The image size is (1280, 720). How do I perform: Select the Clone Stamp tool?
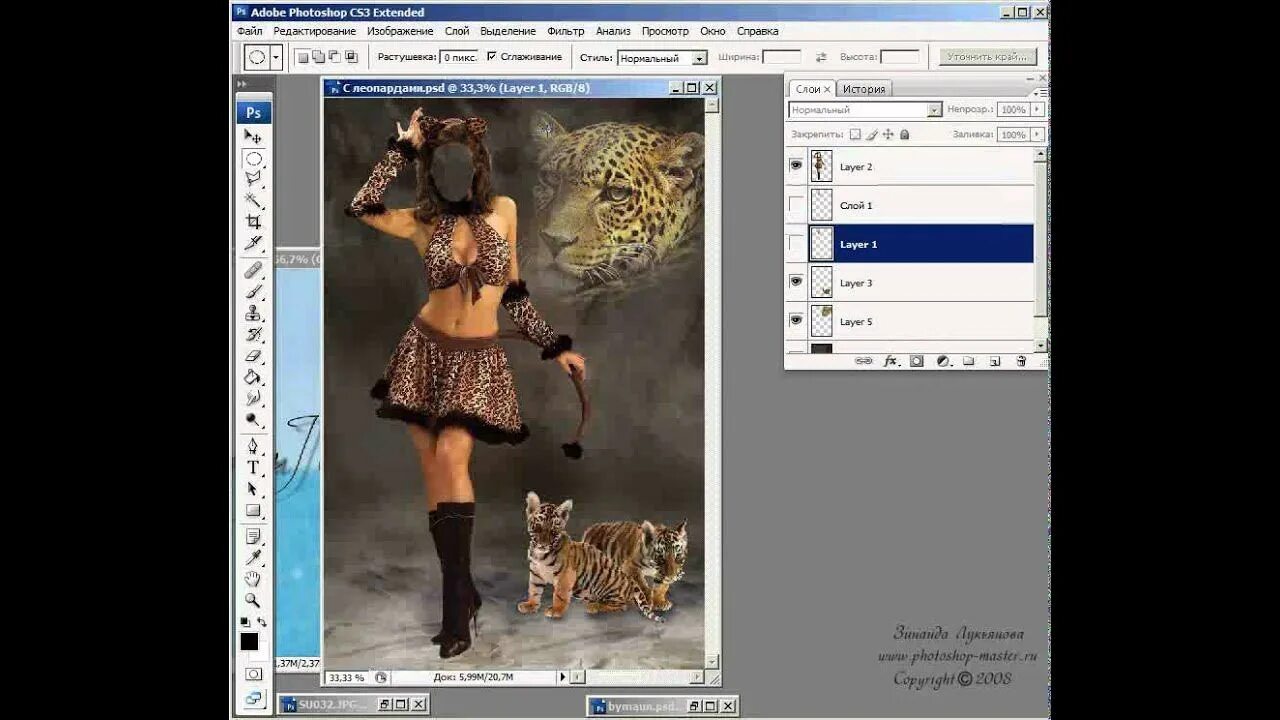pos(254,313)
